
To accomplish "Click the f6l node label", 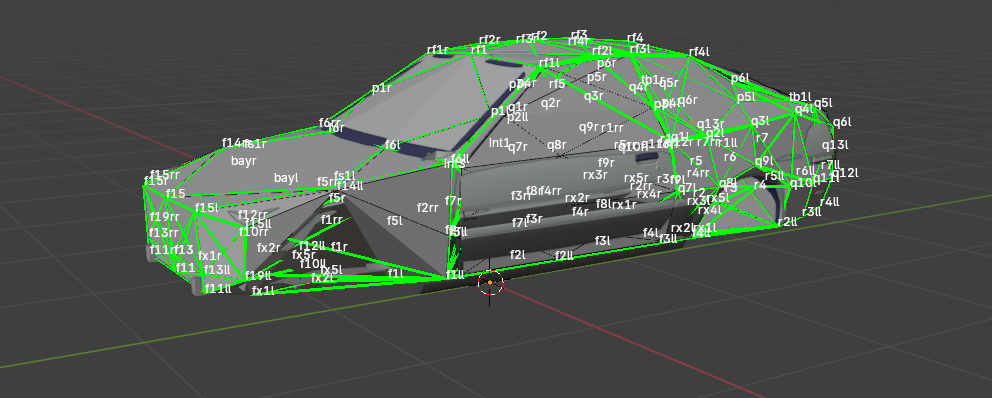I will (x=392, y=145).
